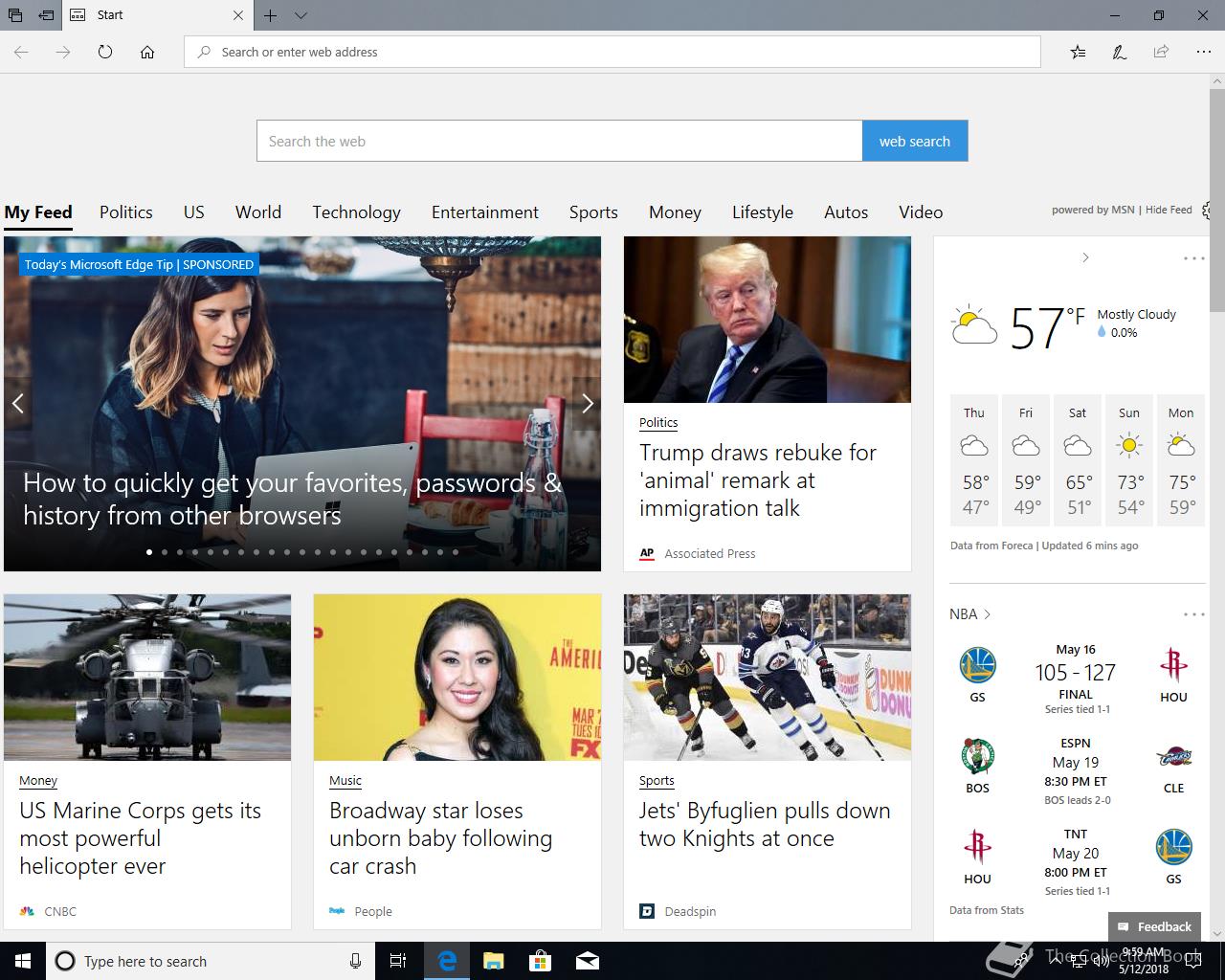
Task: Open BOS vs CLE May 19 game
Action: click(1076, 770)
